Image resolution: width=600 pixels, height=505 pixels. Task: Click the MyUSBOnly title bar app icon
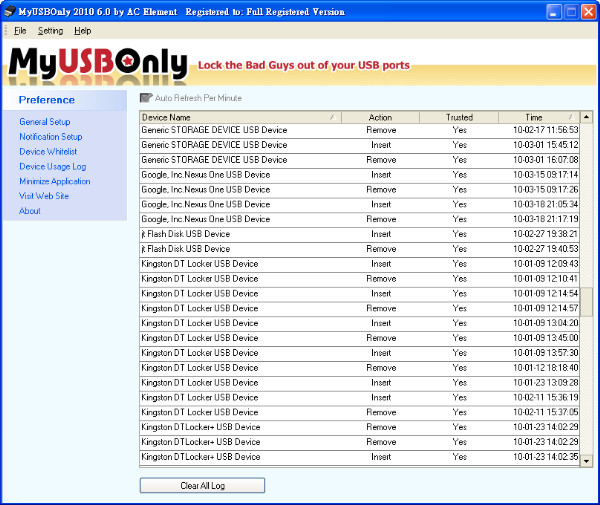10,12
